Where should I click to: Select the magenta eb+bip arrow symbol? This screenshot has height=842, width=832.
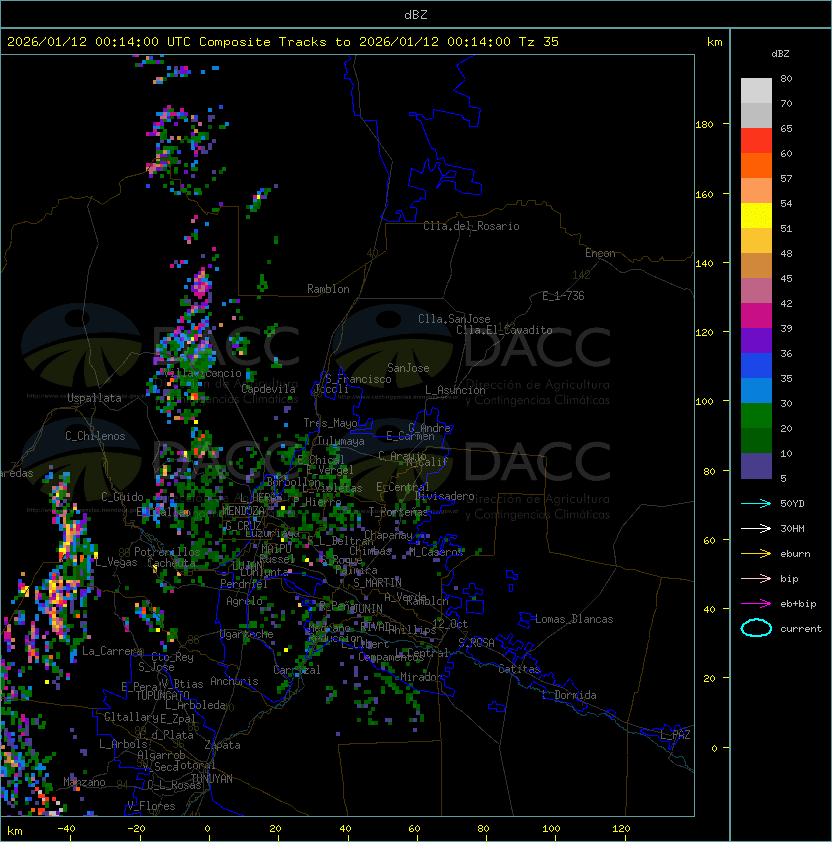pos(756,603)
